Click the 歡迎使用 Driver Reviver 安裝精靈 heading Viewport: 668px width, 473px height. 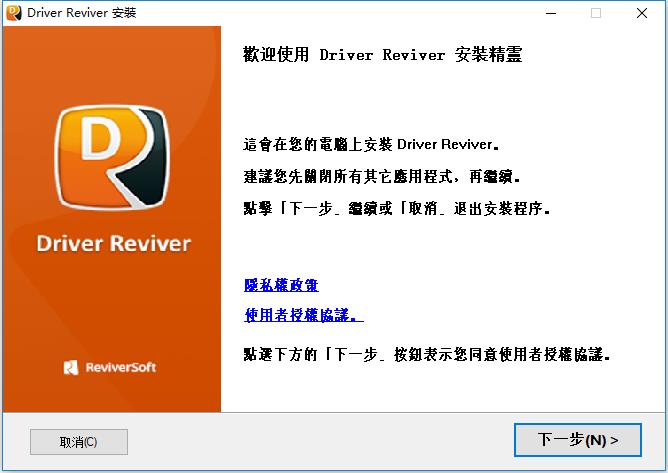382,55
